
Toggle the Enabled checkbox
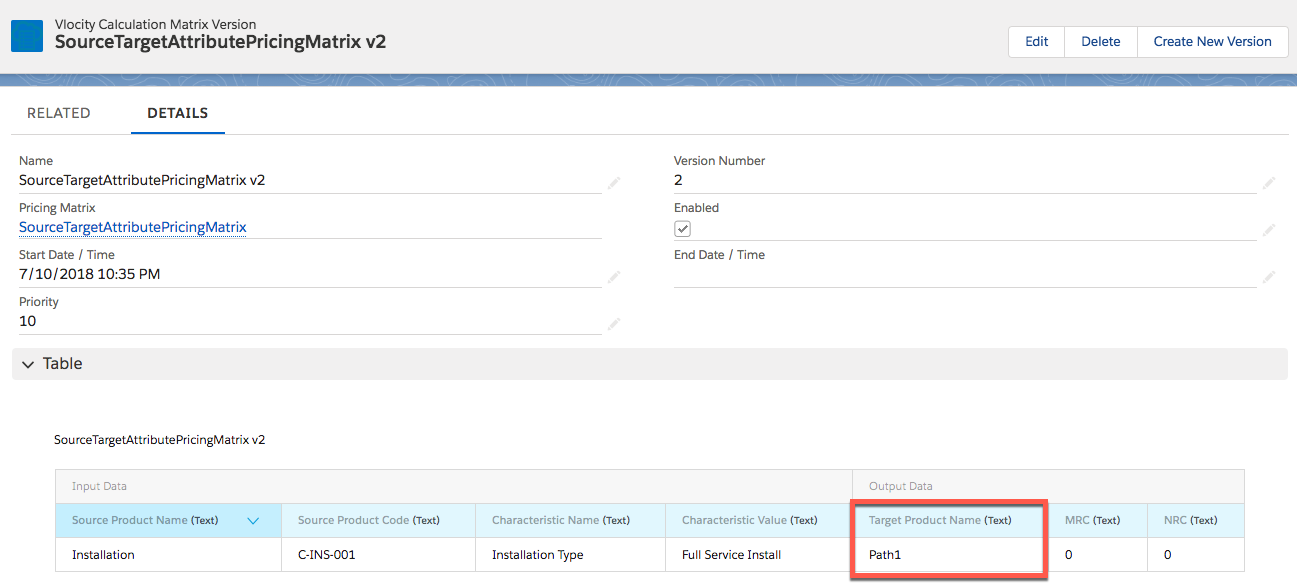(683, 228)
